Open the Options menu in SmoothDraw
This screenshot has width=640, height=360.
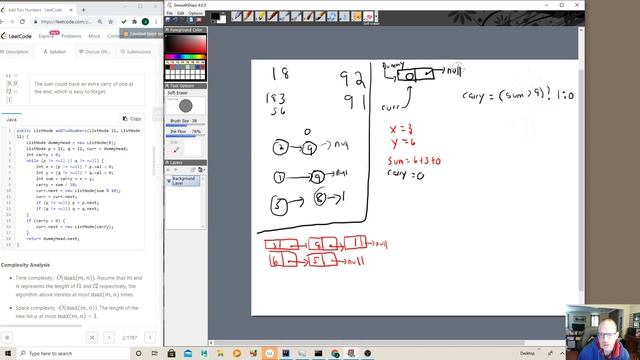pos(196,13)
